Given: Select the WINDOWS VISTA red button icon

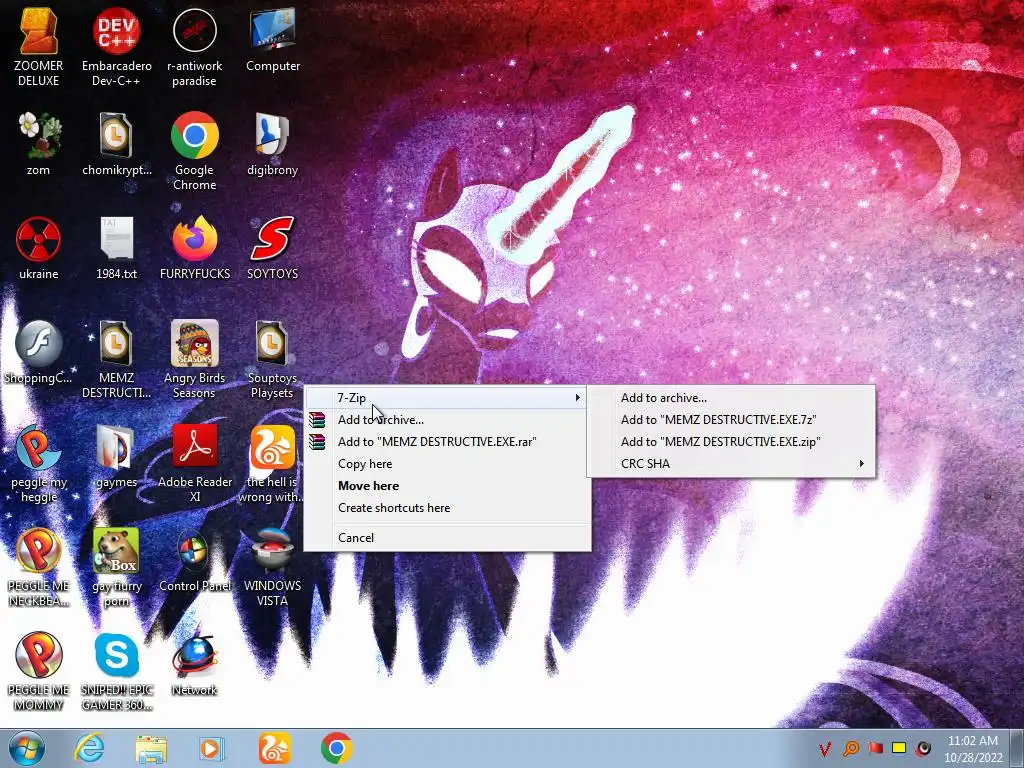Looking at the screenshot, I should pos(272,568).
